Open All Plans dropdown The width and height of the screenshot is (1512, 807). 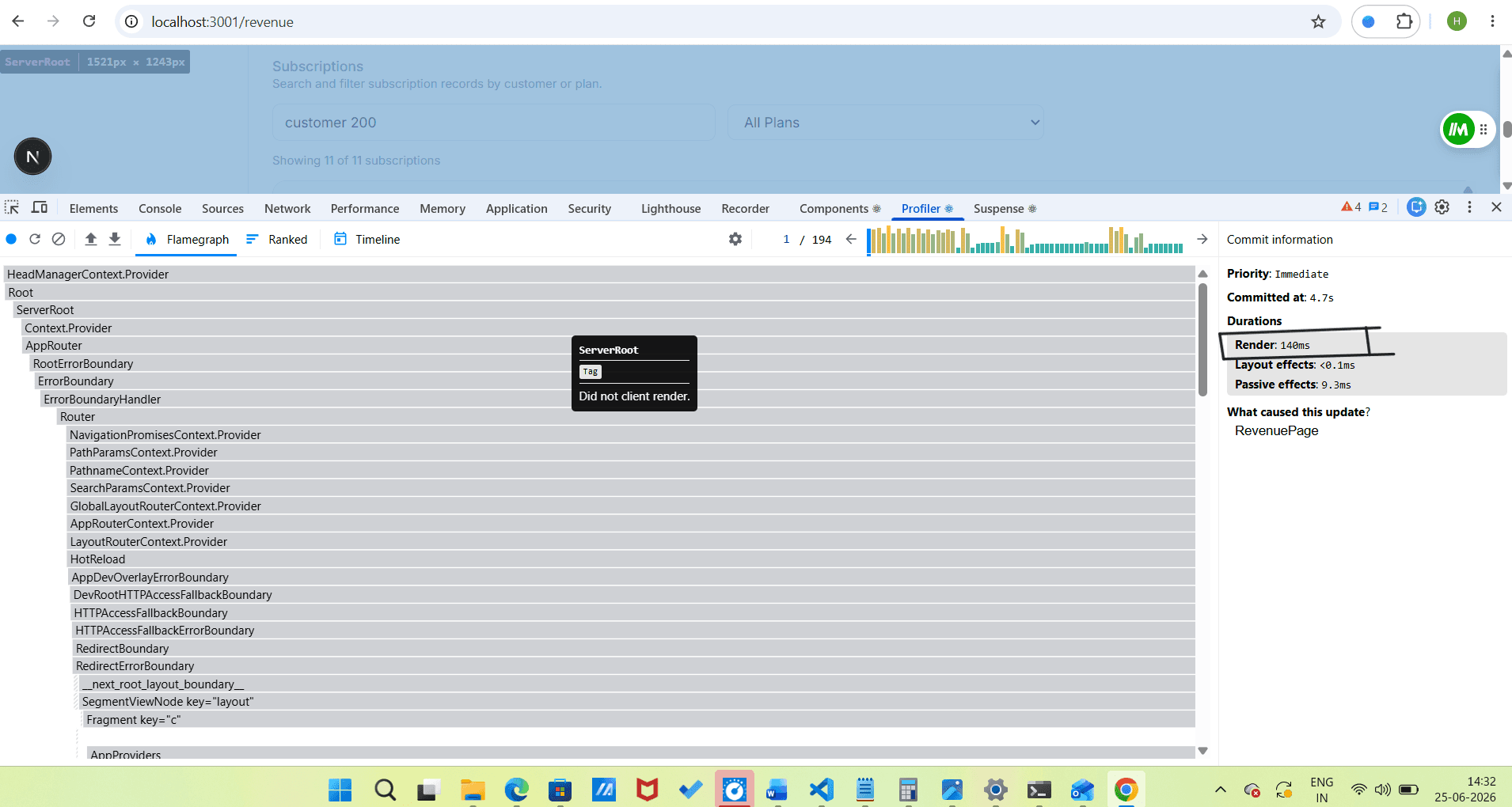885,123
